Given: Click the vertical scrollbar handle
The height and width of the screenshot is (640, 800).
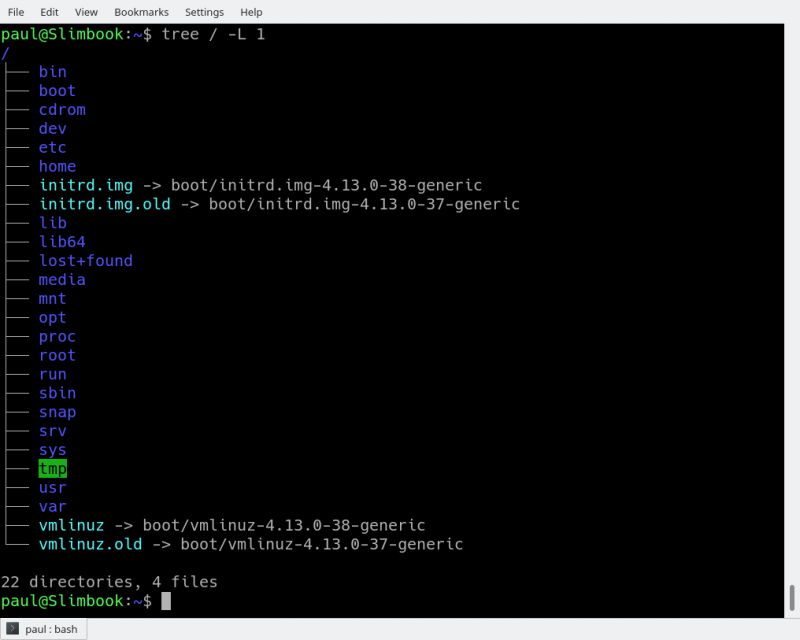Looking at the screenshot, I should [x=792, y=596].
